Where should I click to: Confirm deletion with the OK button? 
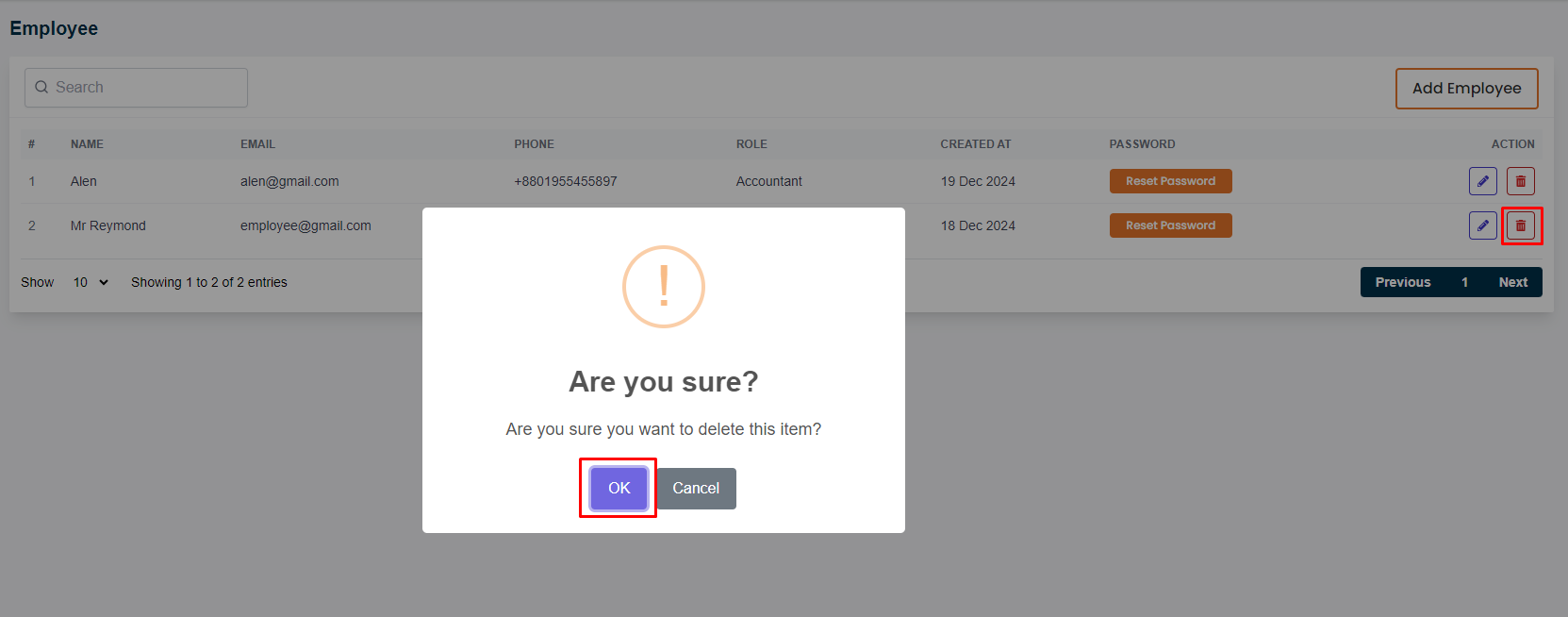(619, 488)
